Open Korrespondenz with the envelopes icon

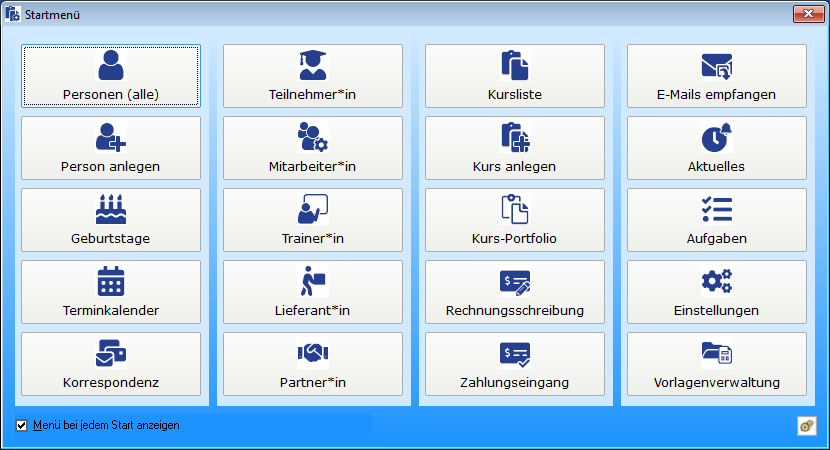click(x=111, y=364)
